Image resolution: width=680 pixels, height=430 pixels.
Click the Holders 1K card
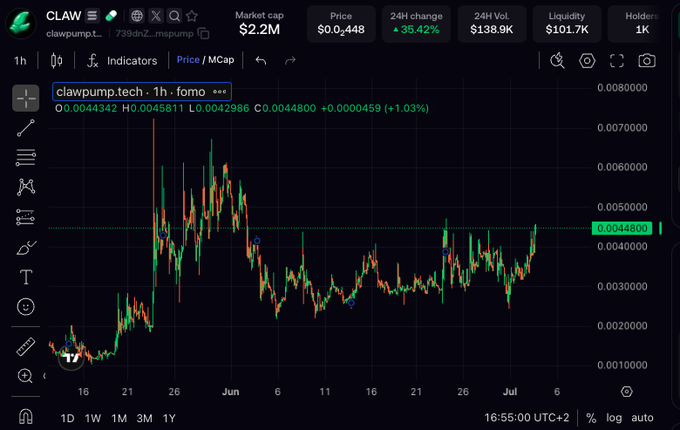pos(635,24)
